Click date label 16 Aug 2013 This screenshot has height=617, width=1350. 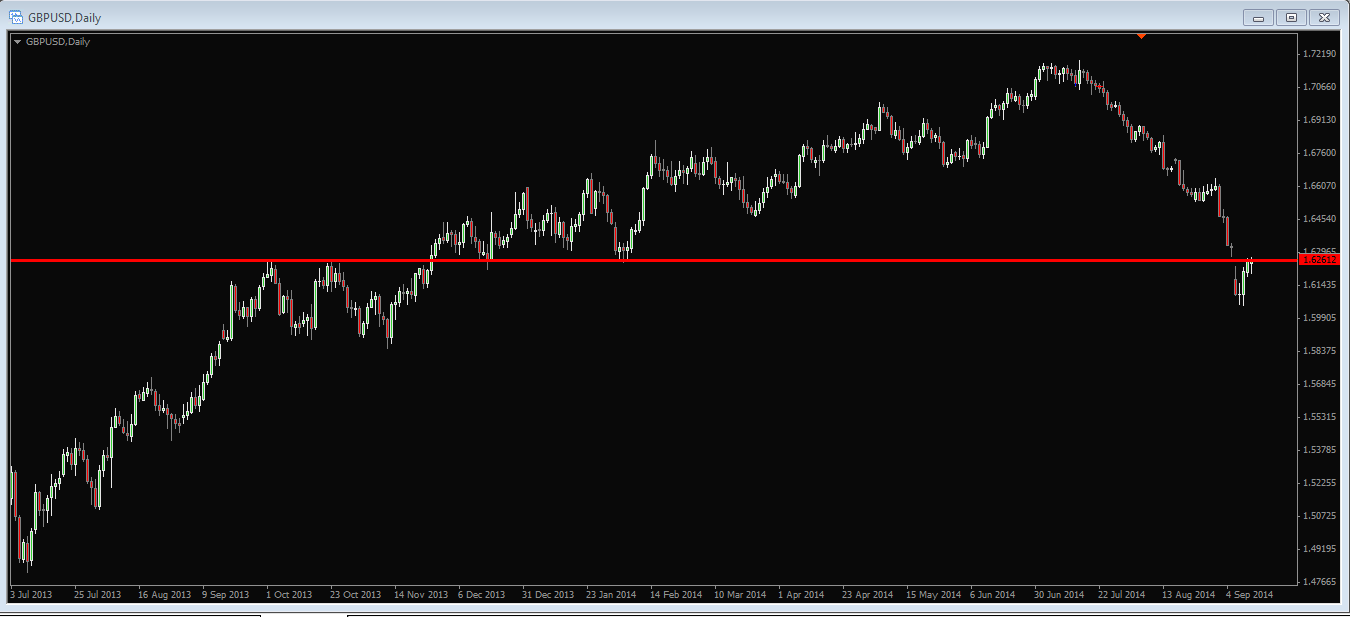(164, 594)
